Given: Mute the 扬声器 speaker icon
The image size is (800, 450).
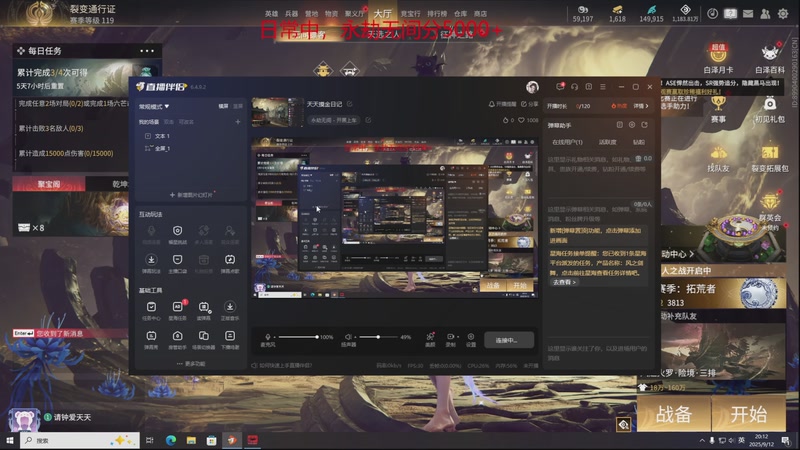Looking at the screenshot, I should [x=348, y=337].
